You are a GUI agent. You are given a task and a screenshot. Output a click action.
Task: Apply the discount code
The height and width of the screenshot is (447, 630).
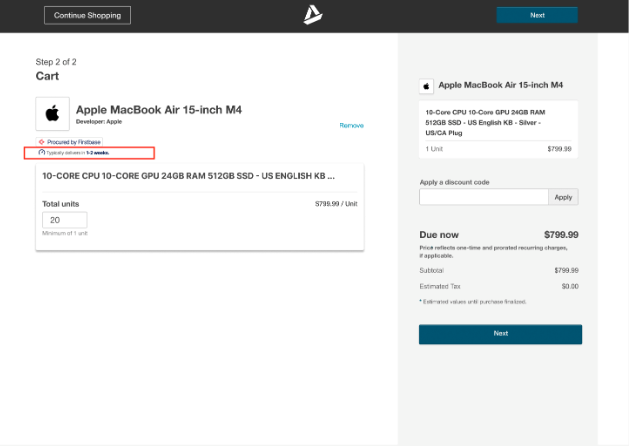click(563, 197)
